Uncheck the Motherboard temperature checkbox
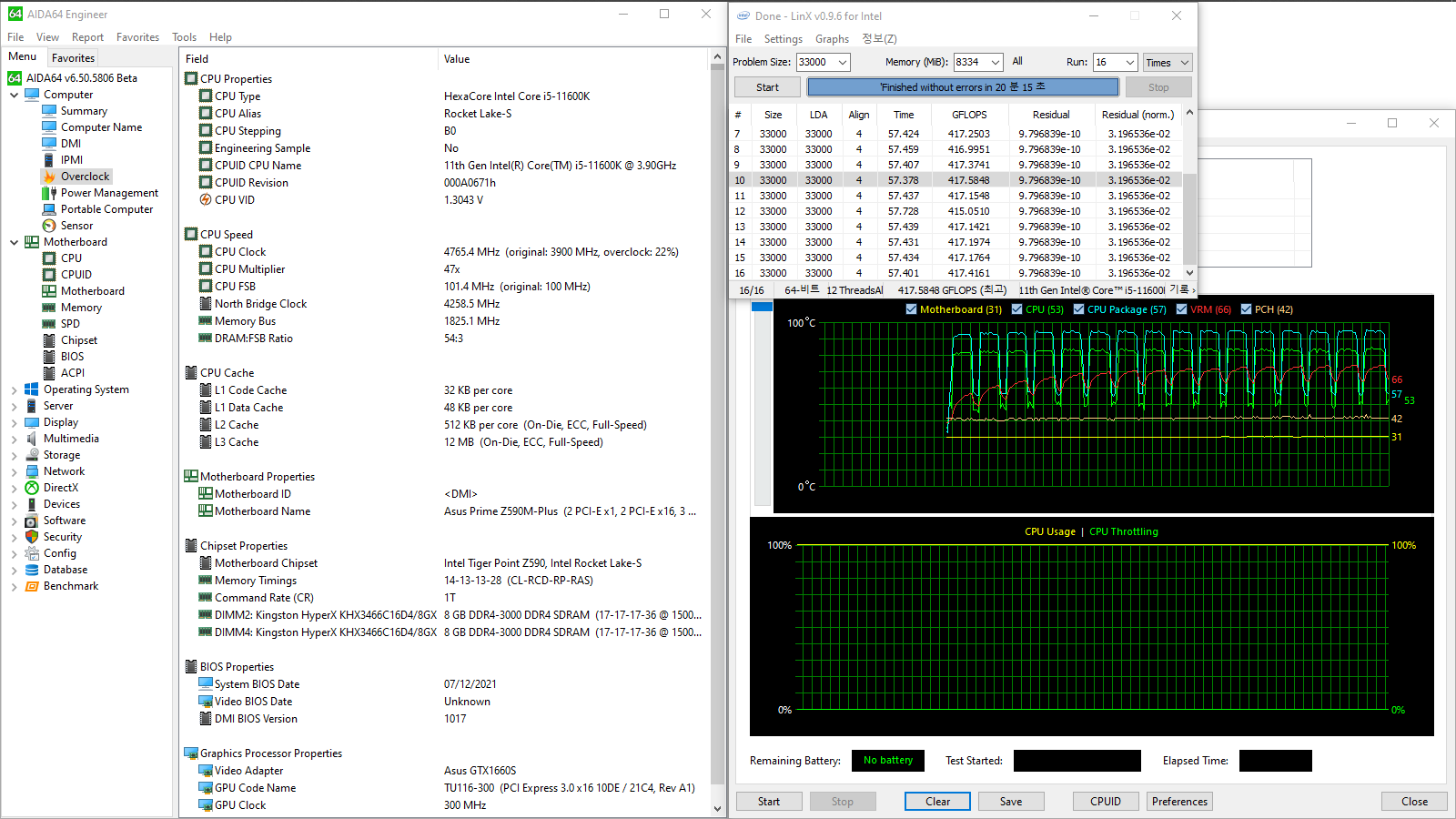The width and height of the screenshot is (1456, 819). (911, 309)
